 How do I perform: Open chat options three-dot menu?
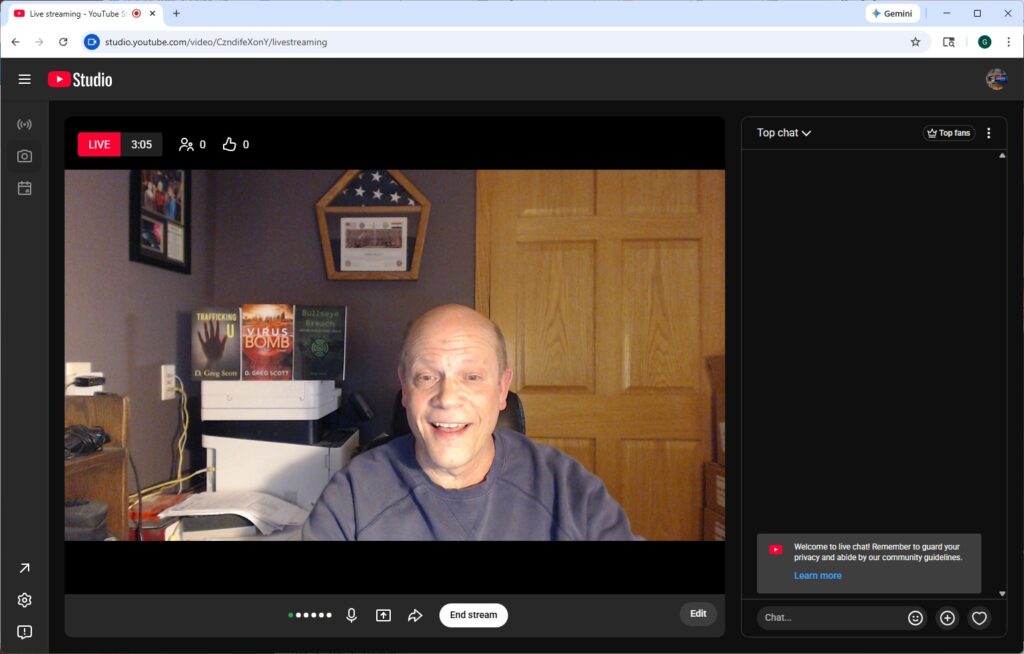[989, 133]
